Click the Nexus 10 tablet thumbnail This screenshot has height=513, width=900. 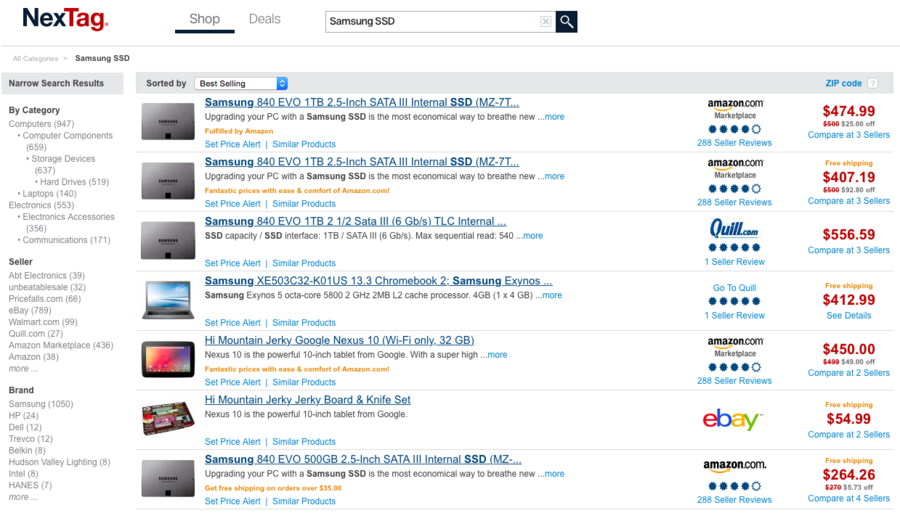point(168,359)
